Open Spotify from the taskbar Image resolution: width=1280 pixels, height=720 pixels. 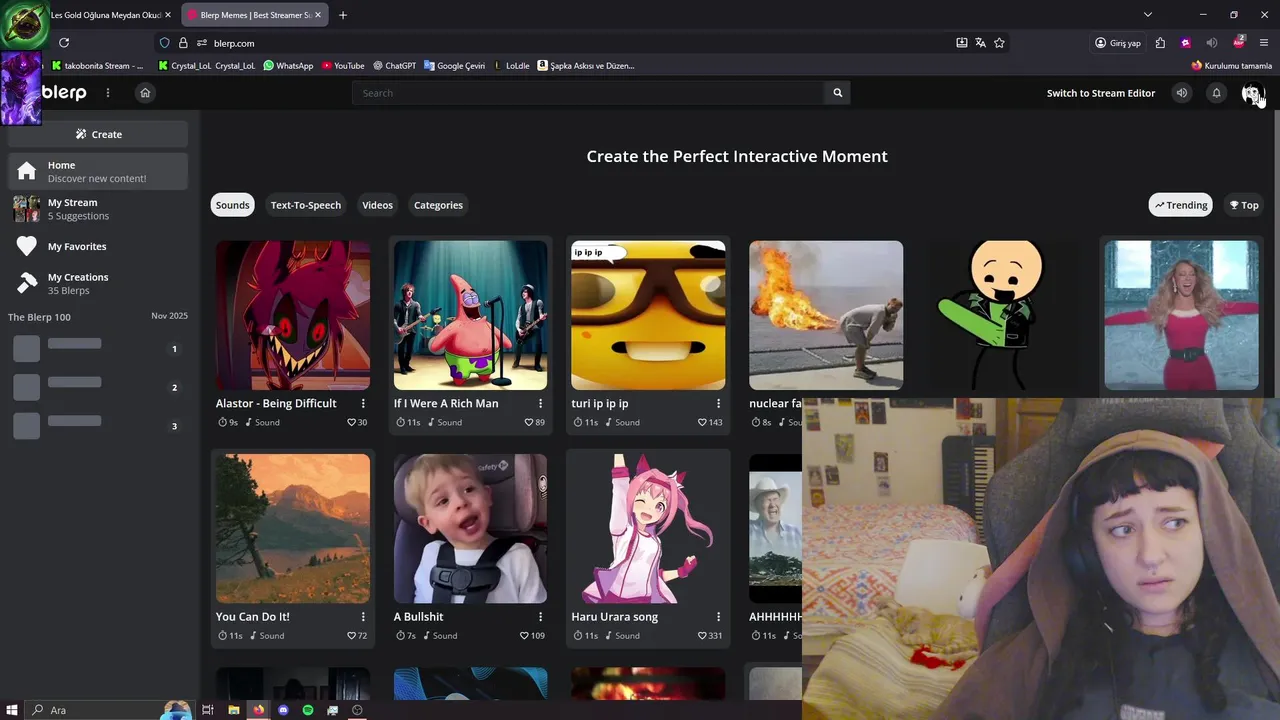coord(308,710)
